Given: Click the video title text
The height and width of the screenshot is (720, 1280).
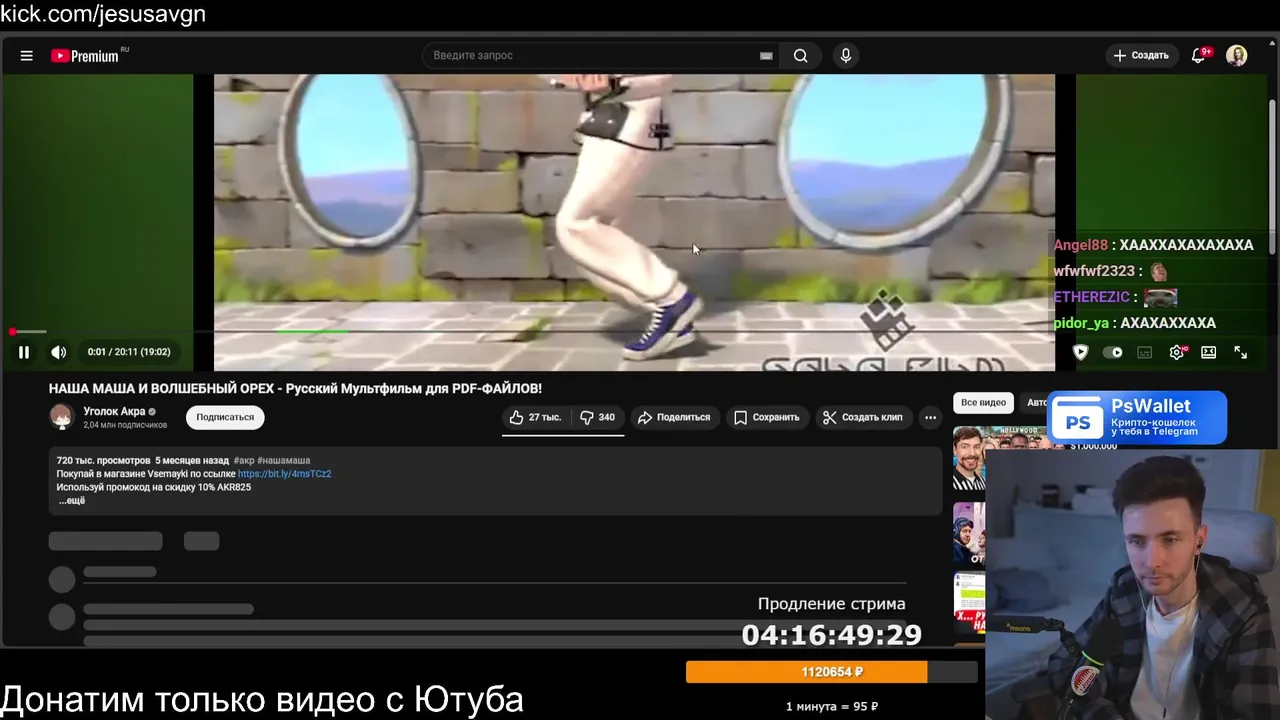Looking at the screenshot, I should [x=295, y=388].
